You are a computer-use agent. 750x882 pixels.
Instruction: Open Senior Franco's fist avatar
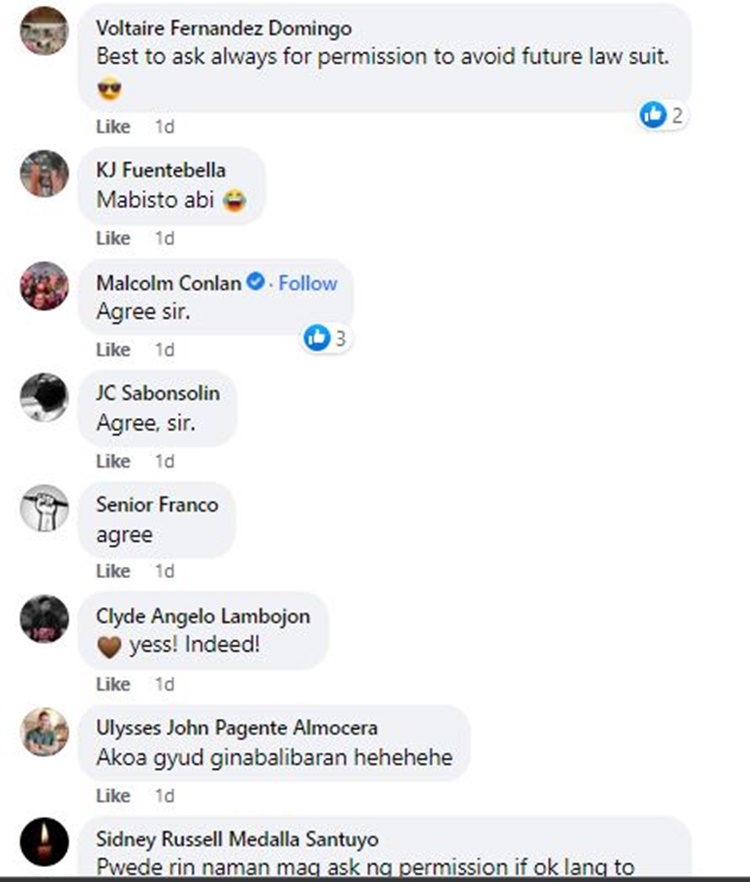pos(44,508)
